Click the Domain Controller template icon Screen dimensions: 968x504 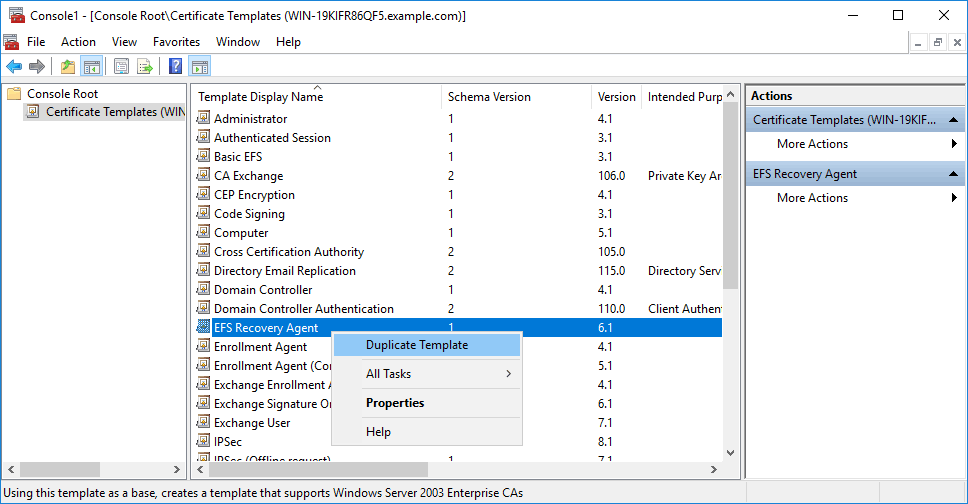click(x=203, y=288)
